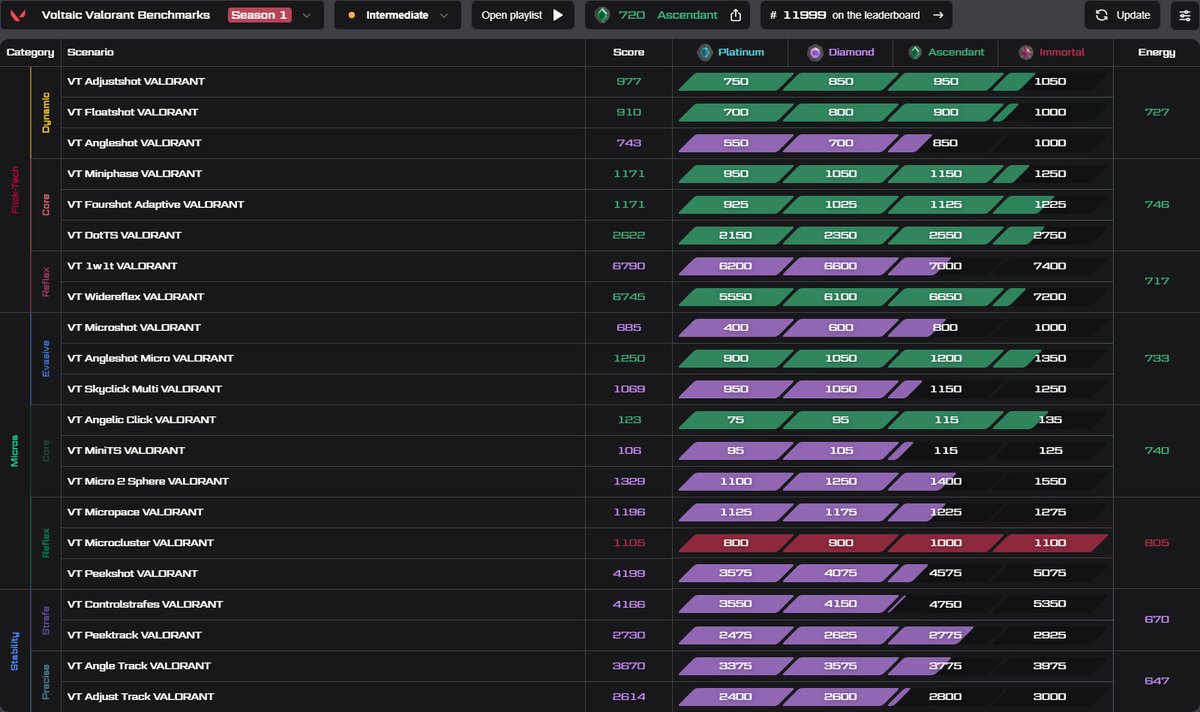Click the Ascendant rank icon in header
This screenshot has height=712, width=1200.
915,52
